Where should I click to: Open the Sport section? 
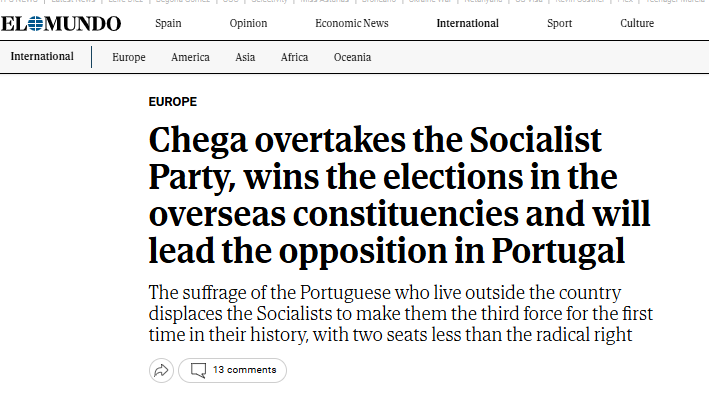[559, 23]
